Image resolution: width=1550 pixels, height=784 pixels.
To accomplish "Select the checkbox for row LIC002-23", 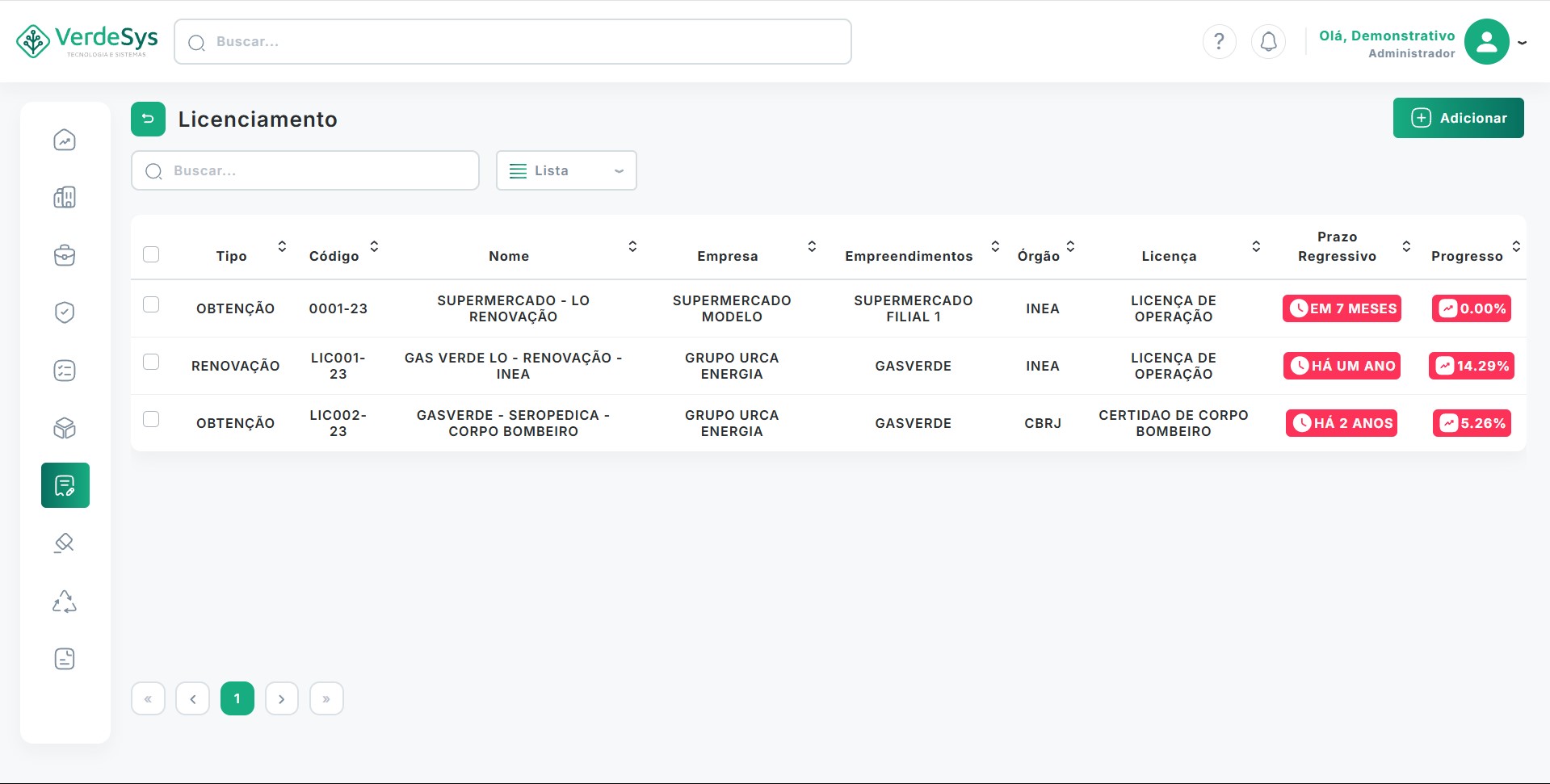I will pyautogui.click(x=151, y=419).
